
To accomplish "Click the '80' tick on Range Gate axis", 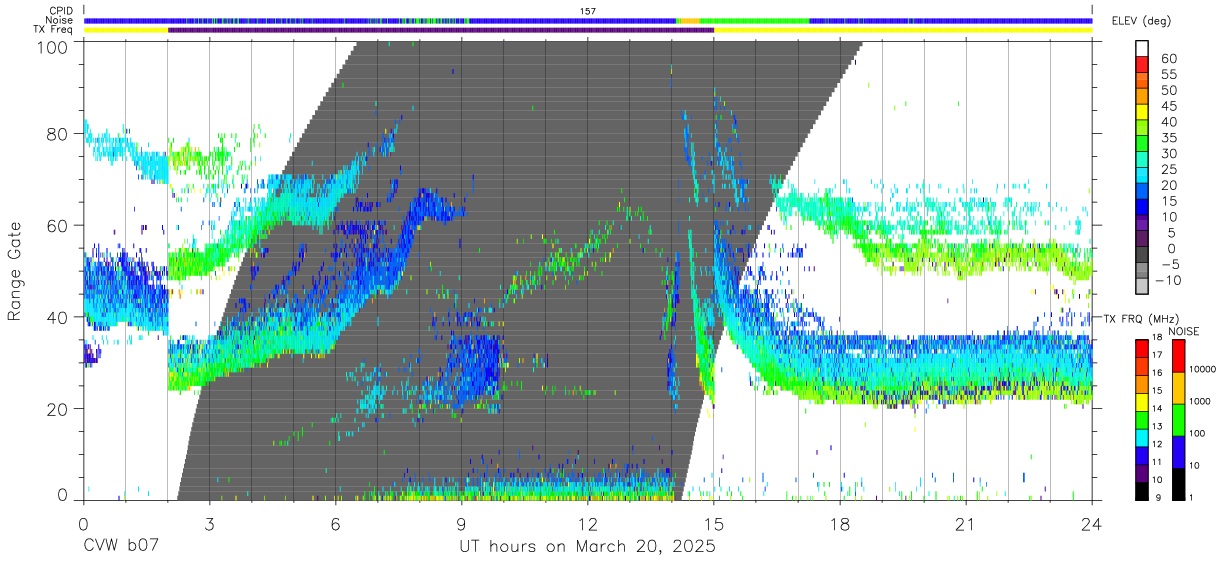I will point(58,133).
